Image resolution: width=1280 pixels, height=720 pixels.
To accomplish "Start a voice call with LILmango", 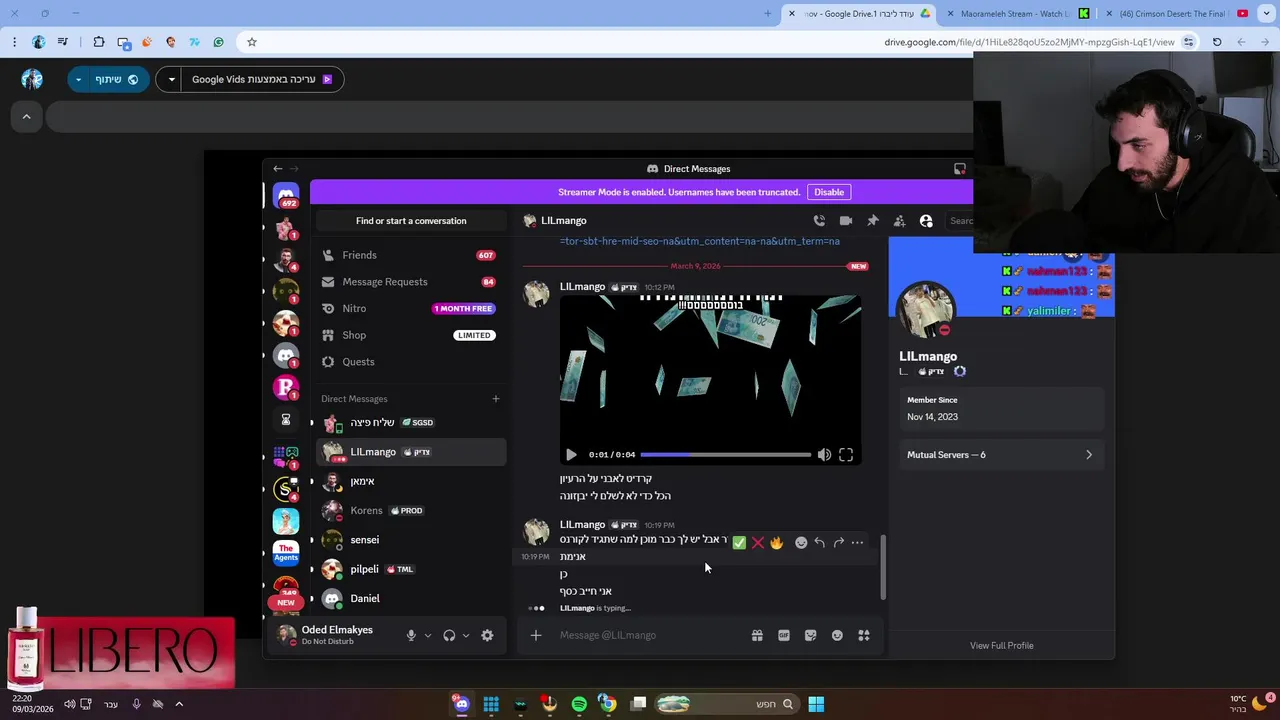I will pyautogui.click(x=819, y=221).
